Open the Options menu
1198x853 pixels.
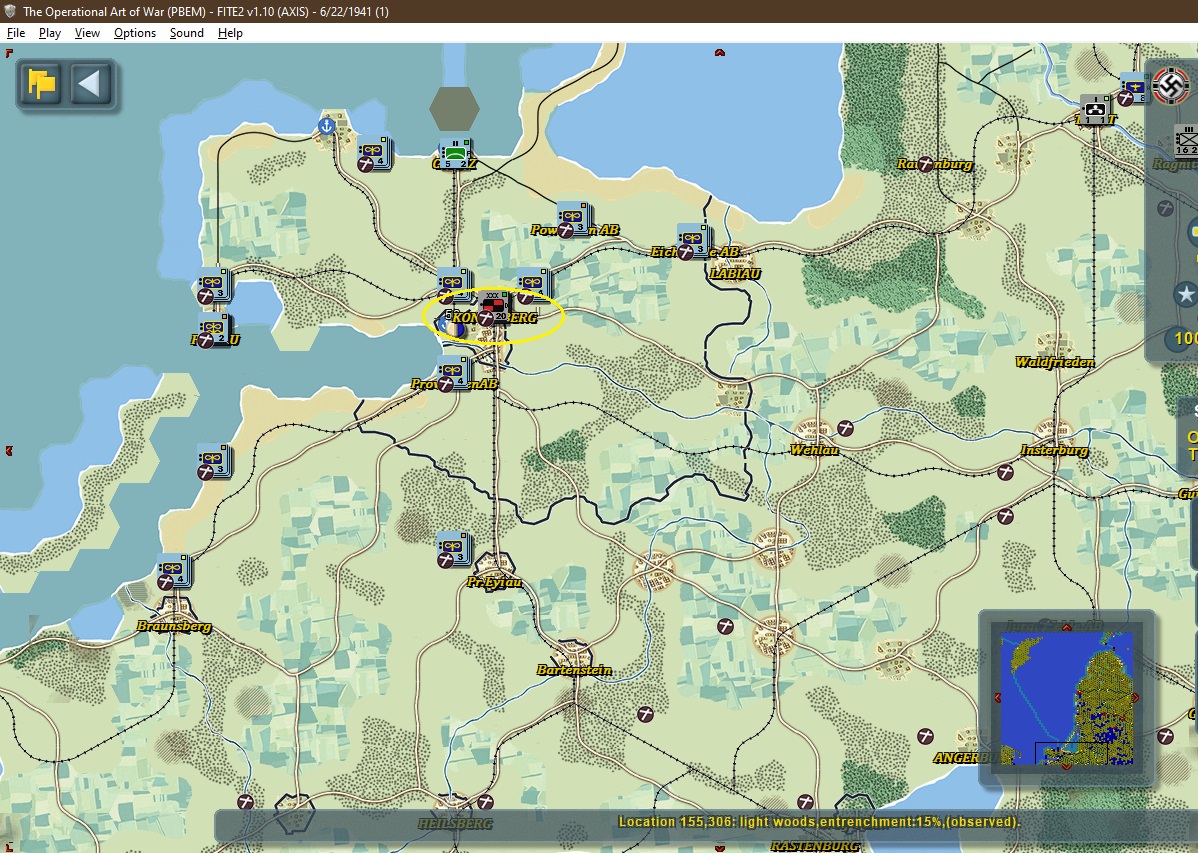coord(134,33)
